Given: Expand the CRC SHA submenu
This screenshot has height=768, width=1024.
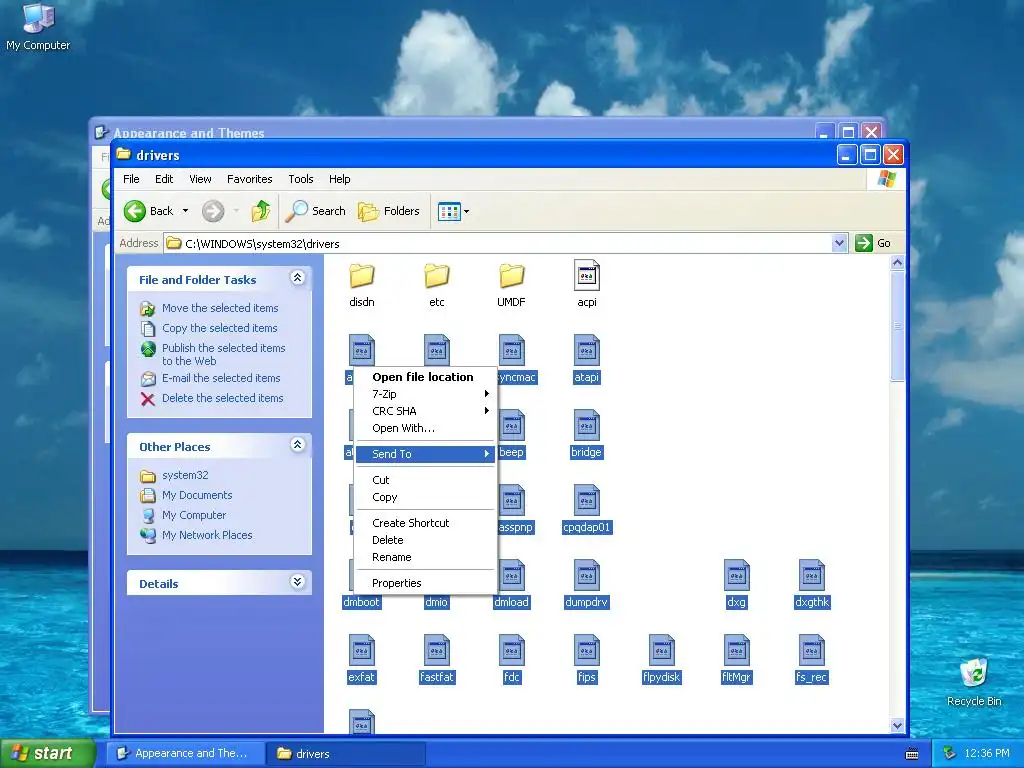Looking at the screenshot, I should coord(425,411).
